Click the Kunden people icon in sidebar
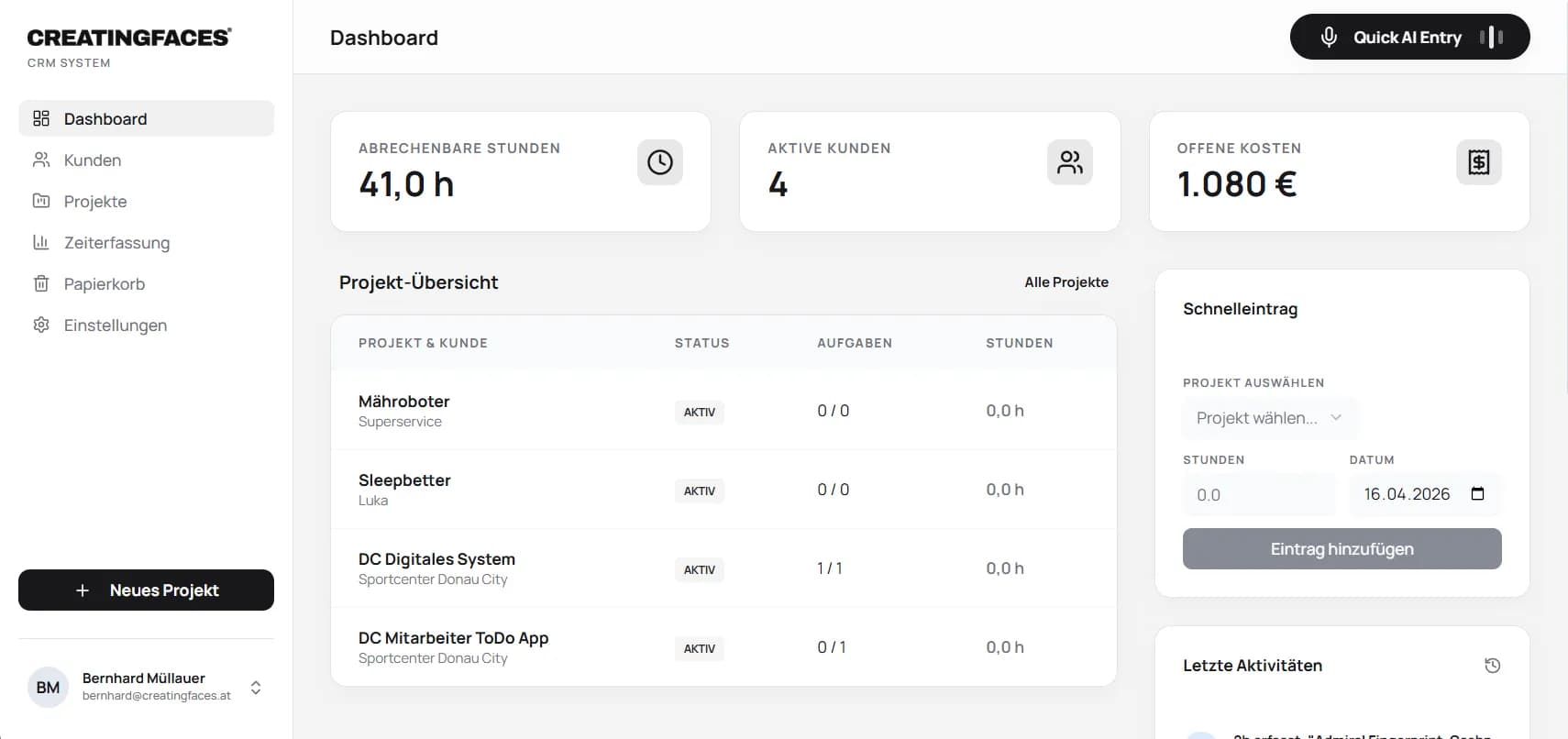 click(41, 160)
